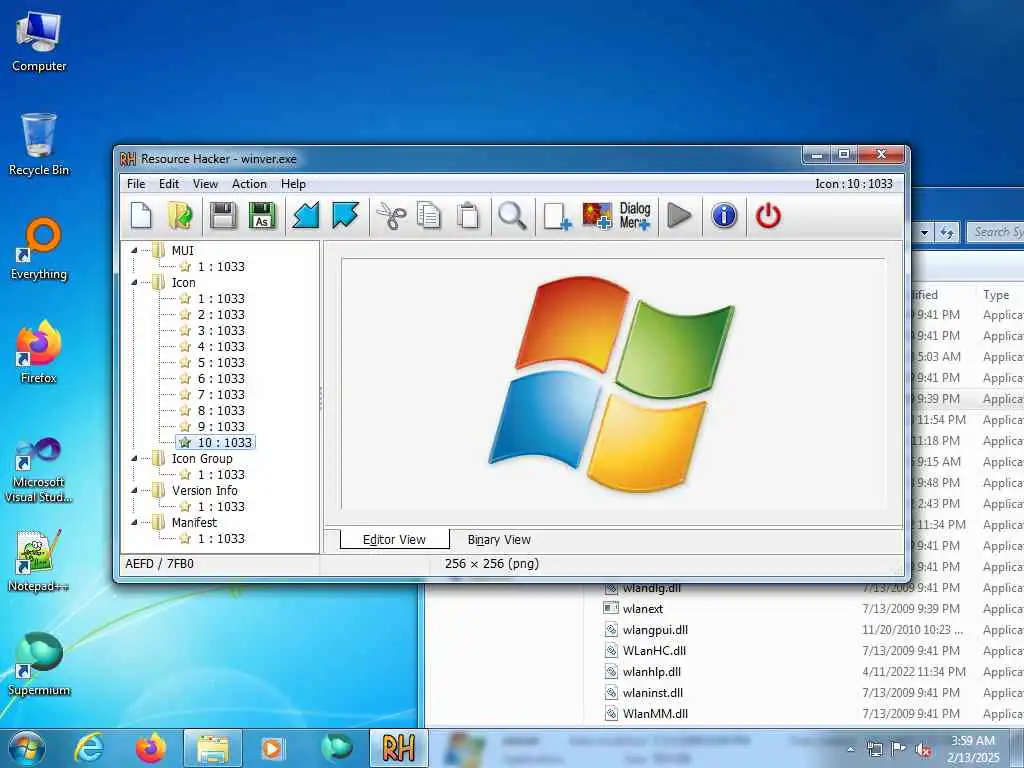Open Windows Media Player from taskbar

(272, 748)
